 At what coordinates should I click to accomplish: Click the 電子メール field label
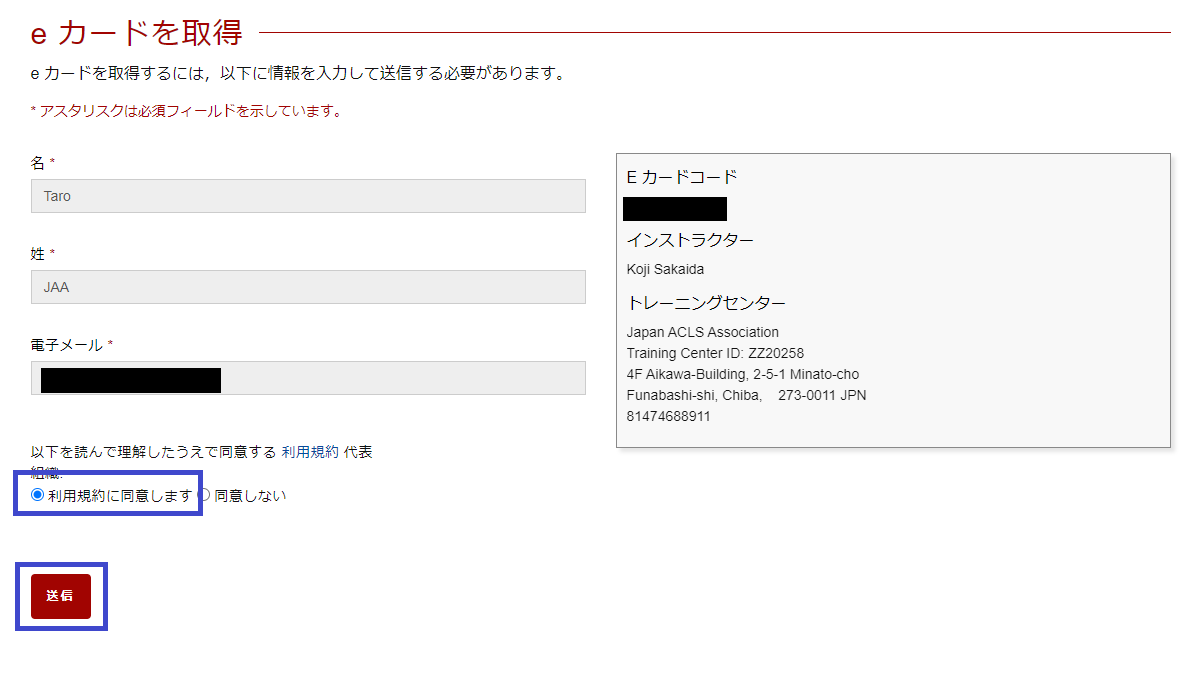click(x=66, y=345)
